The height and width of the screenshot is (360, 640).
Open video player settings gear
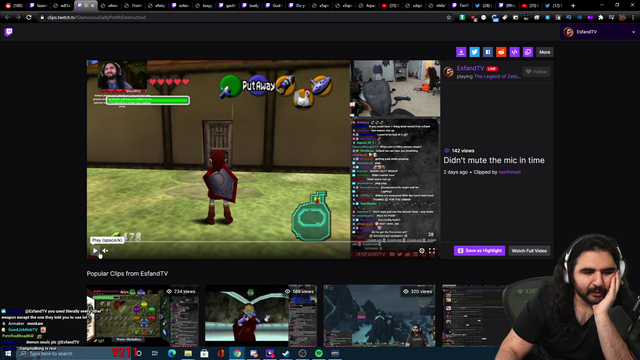[422, 251]
